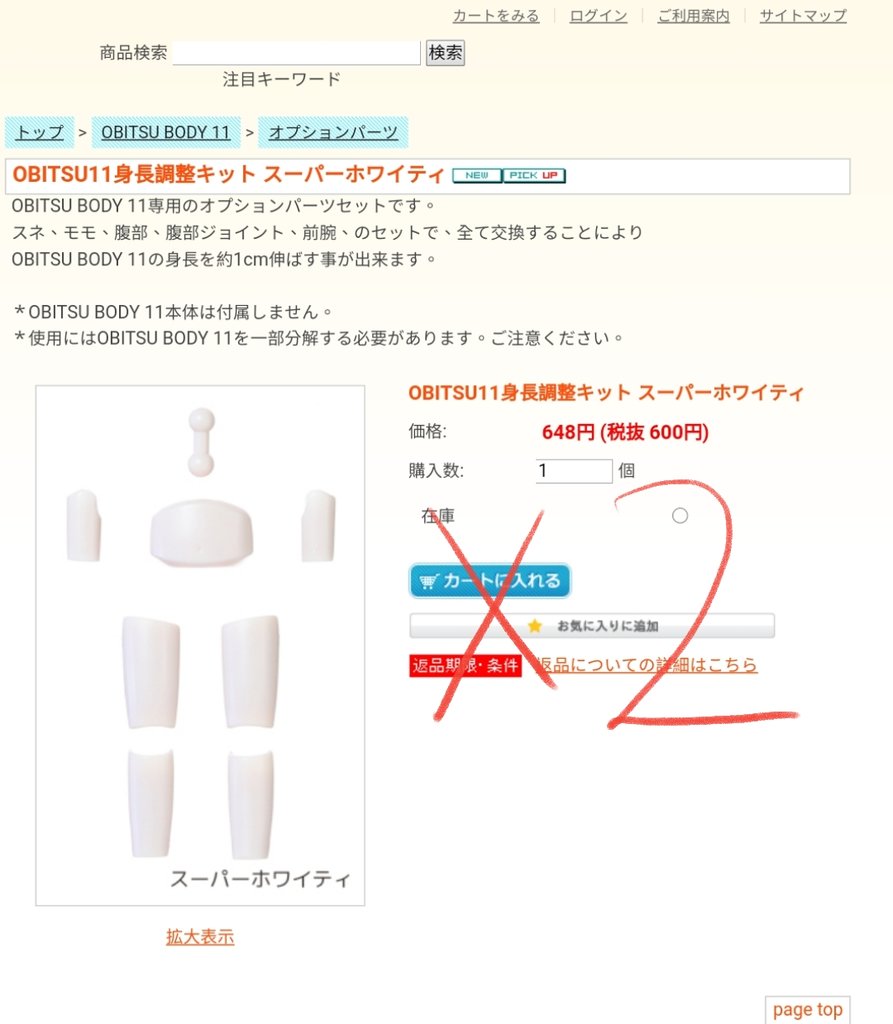The height and width of the screenshot is (1024, 893).
Task: Go to オプションパーツ breadcrumb
Action: [333, 133]
